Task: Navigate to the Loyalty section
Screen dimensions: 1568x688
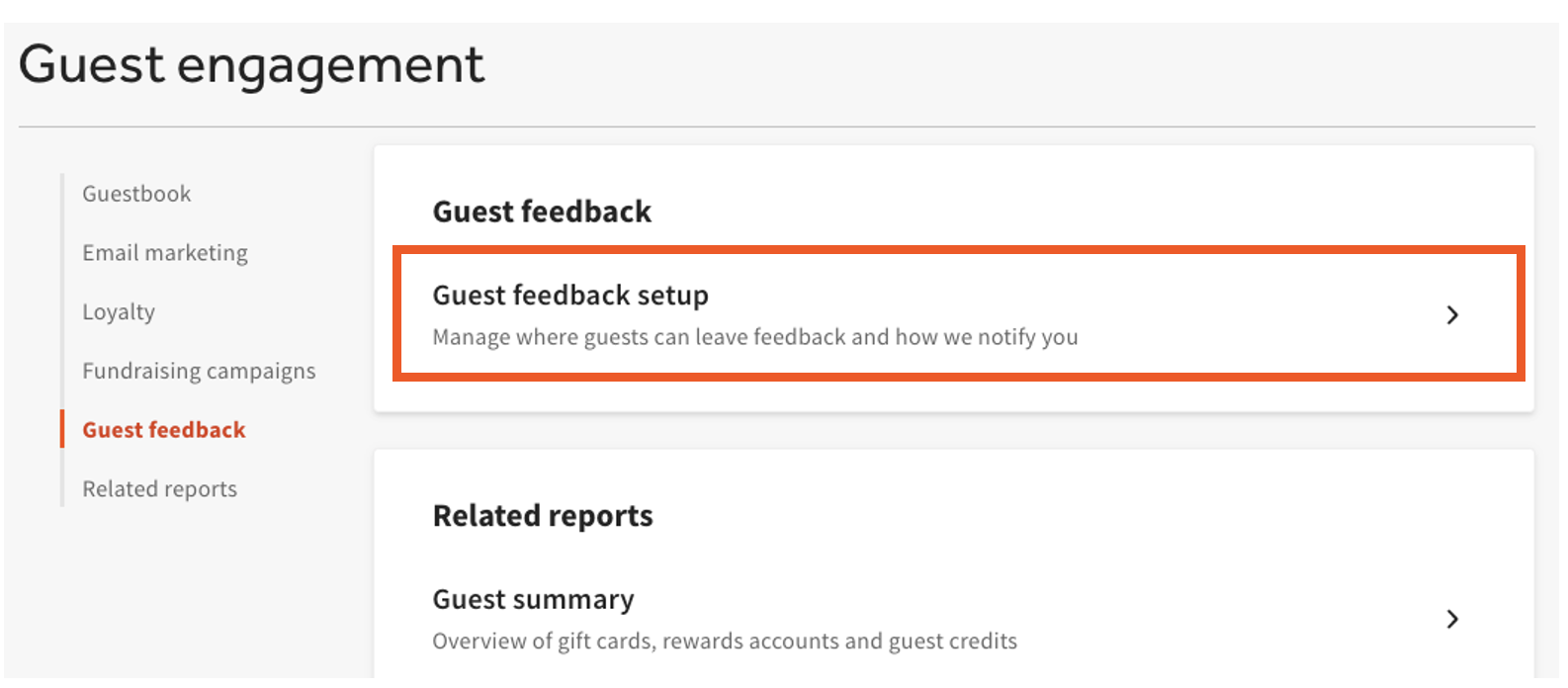Action: 118,312
